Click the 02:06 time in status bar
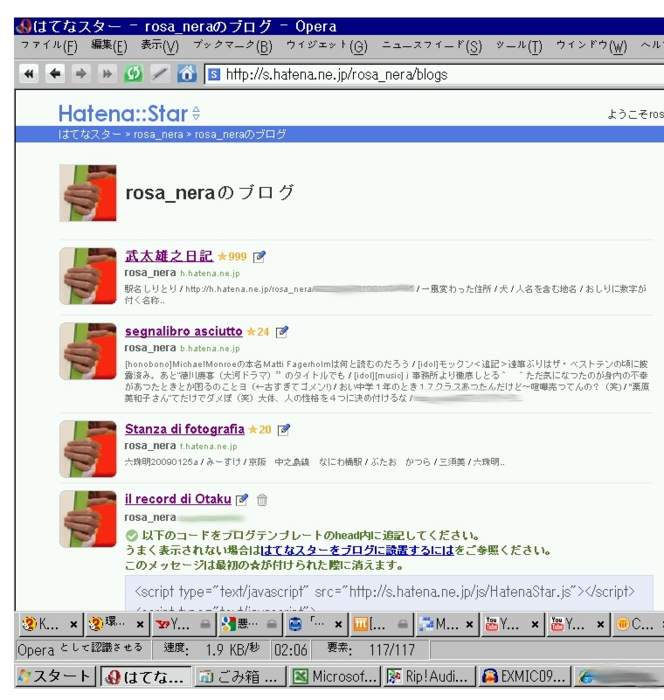The width and height of the screenshot is (664, 700). pos(291,650)
